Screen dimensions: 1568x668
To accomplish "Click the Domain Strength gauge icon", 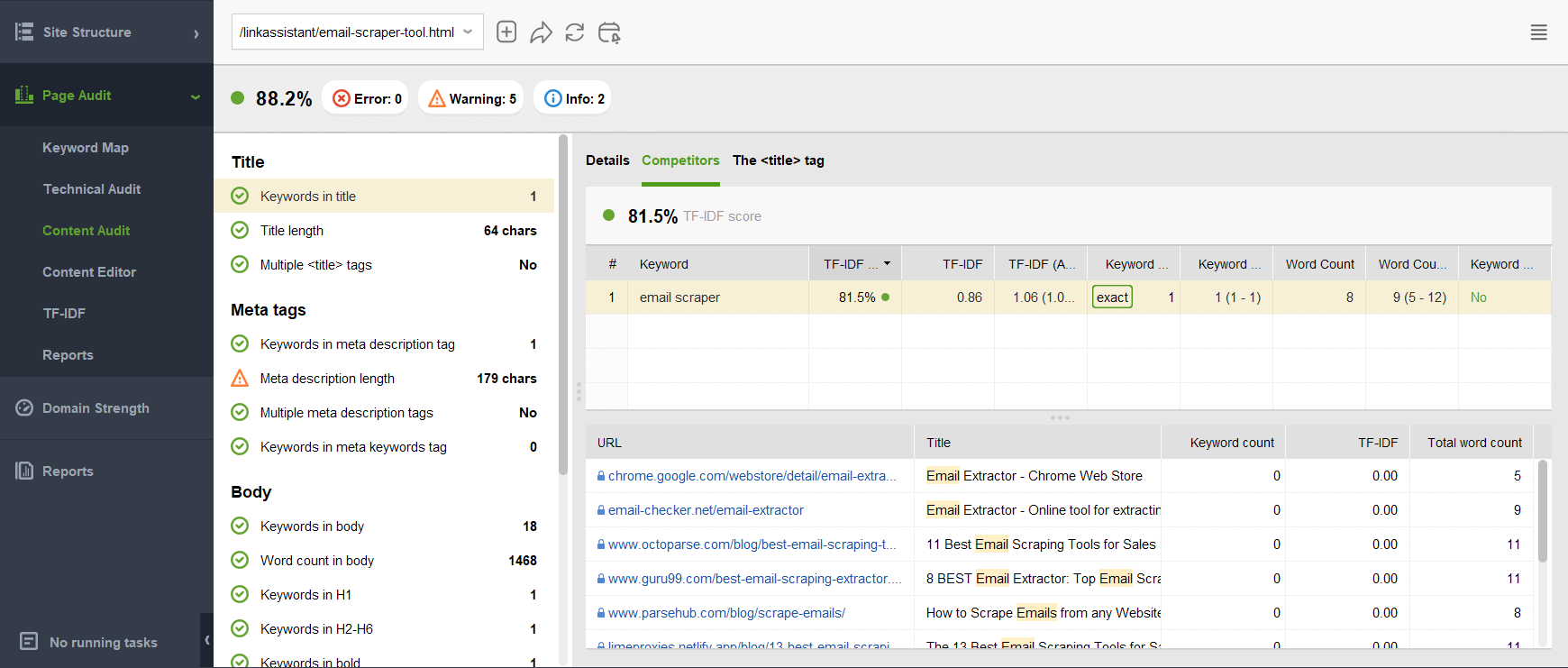I will click(24, 407).
